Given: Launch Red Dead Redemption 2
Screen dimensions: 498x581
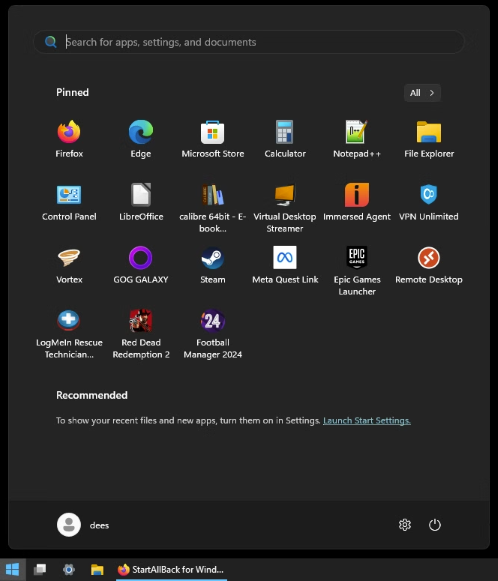Looking at the screenshot, I should coord(141,334).
